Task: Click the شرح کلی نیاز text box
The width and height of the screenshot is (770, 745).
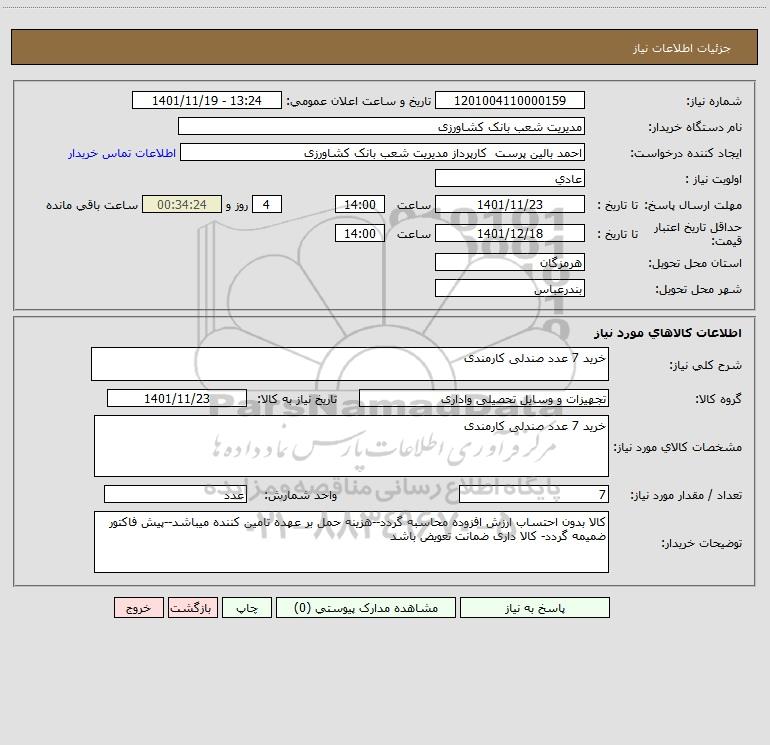Action: pos(350,364)
